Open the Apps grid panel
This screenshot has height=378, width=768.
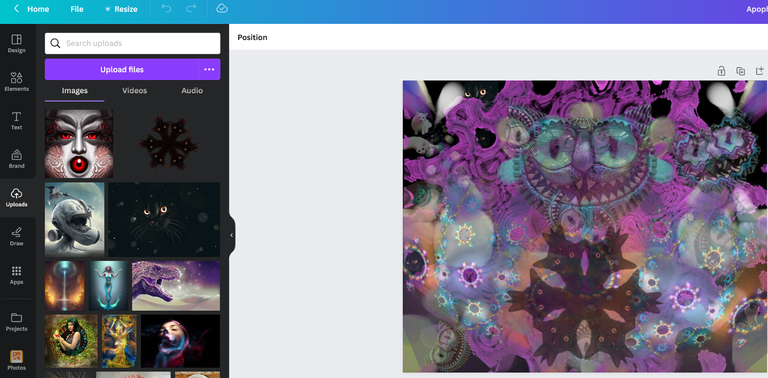click(16, 275)
